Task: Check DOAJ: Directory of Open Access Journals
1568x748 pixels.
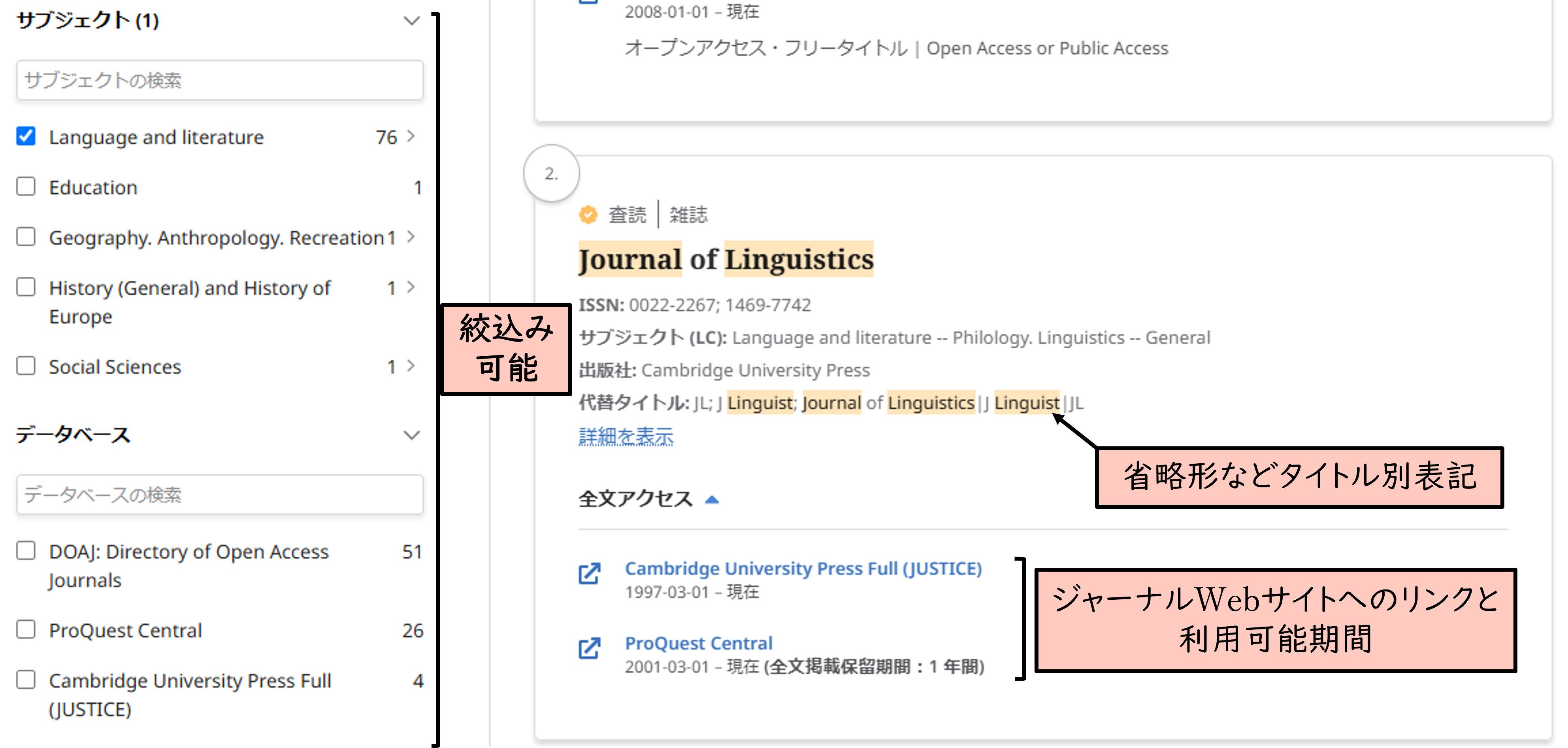Action: pos(26,551)
